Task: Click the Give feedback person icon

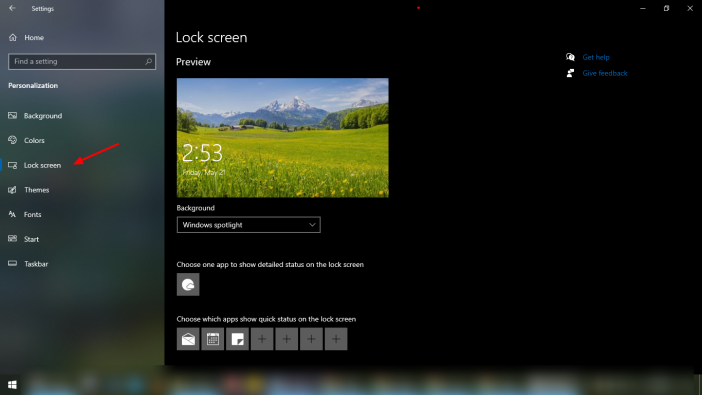Action: [570, 73]
